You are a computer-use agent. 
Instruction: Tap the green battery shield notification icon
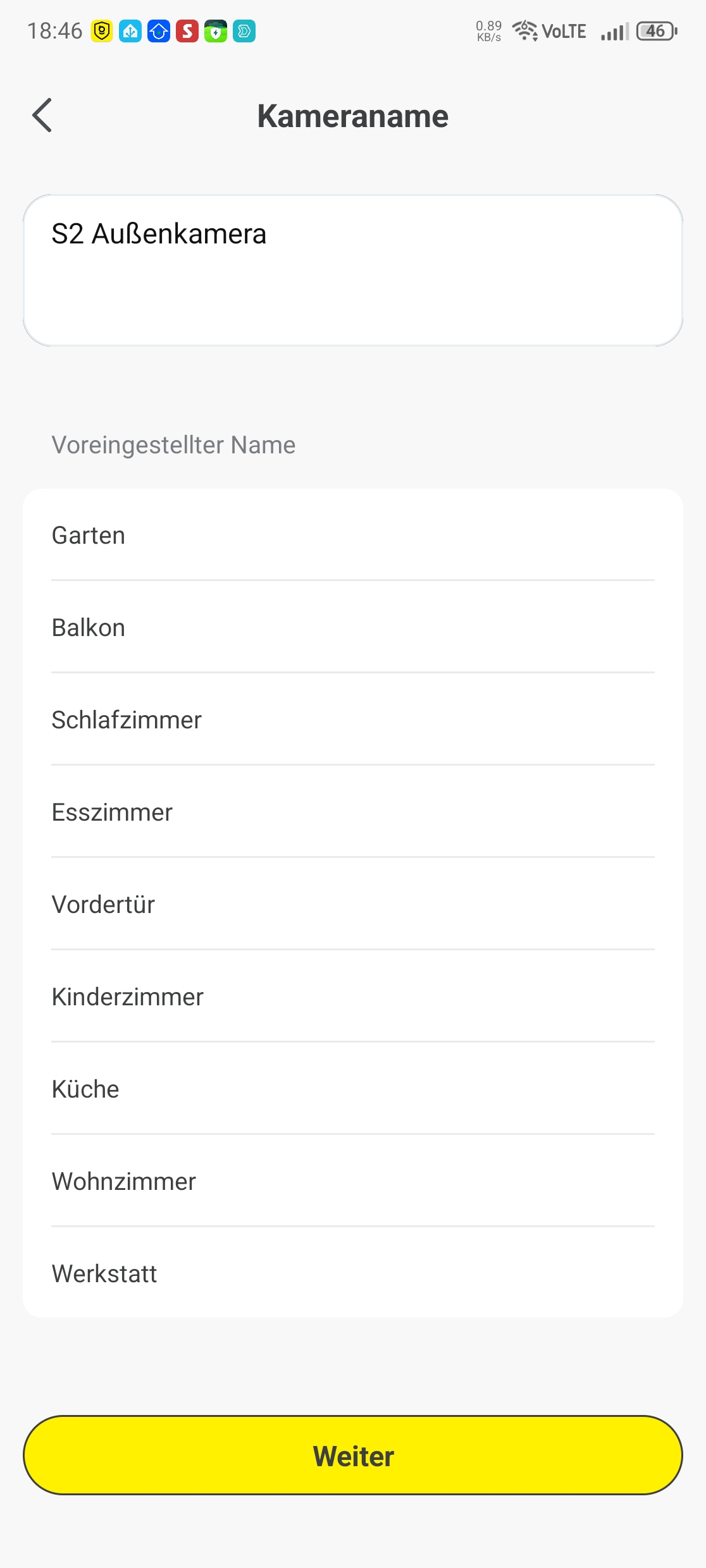pos(216,31)
